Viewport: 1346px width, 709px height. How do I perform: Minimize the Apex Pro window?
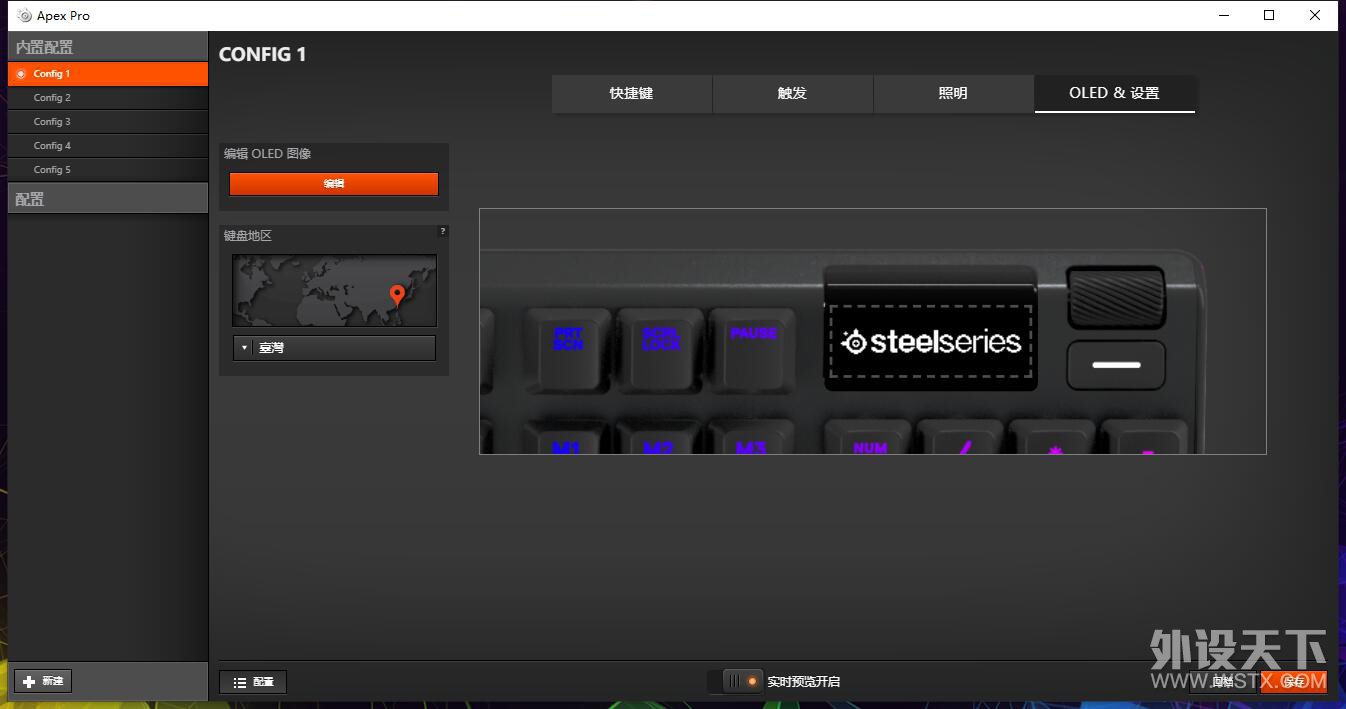pyautogui.click(x=1223, y=15)
